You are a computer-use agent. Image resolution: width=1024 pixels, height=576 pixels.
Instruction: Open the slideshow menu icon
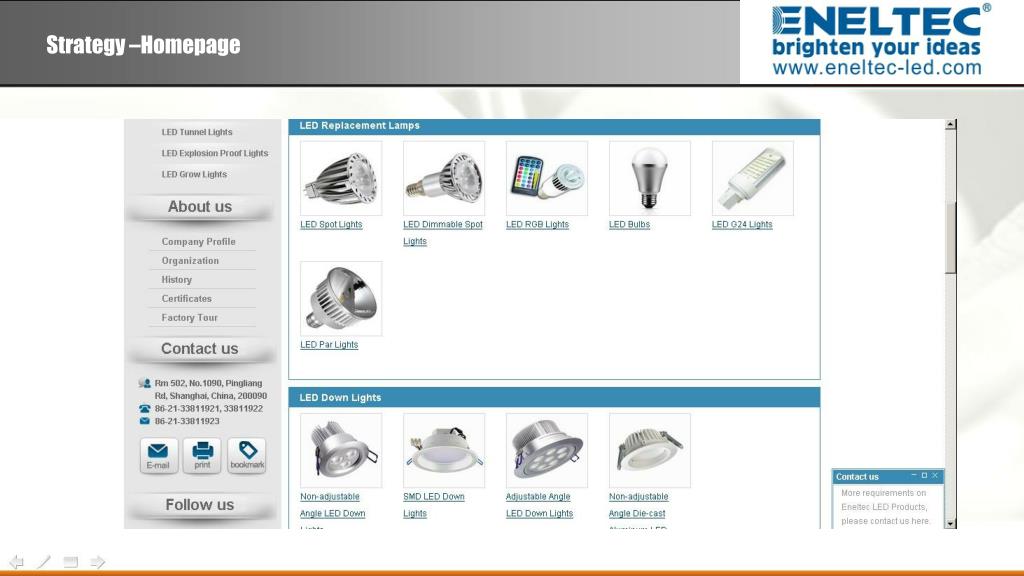click(71, 562)
